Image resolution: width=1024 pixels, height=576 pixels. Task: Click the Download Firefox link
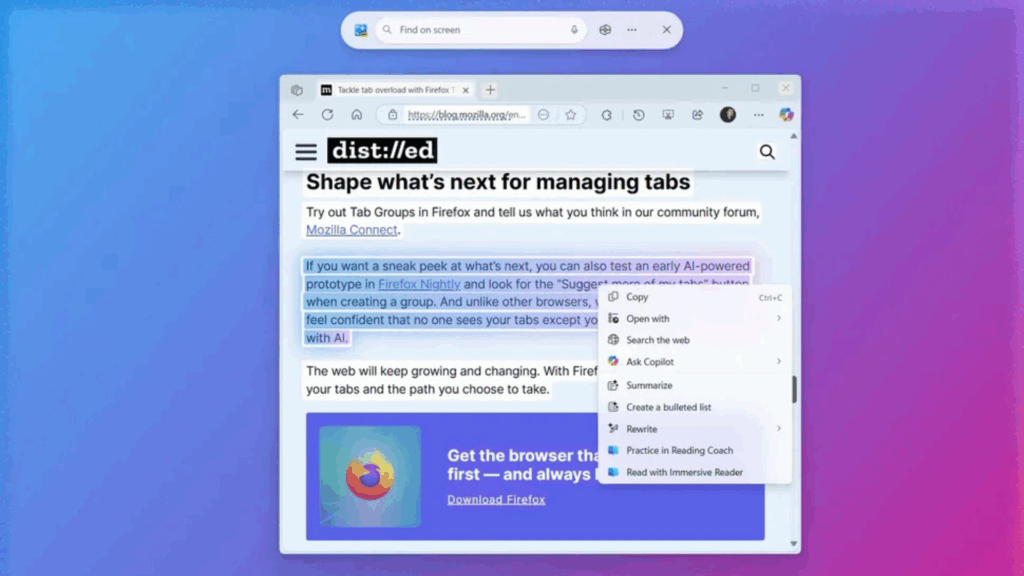(x=496, y=500)
